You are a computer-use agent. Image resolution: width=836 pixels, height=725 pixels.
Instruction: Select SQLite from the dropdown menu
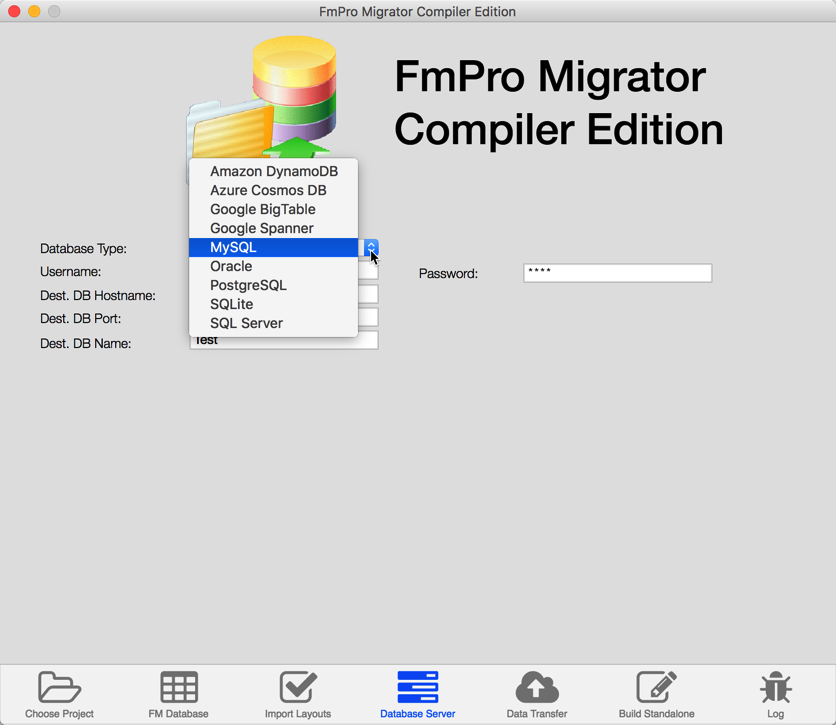tap(274, 304)
